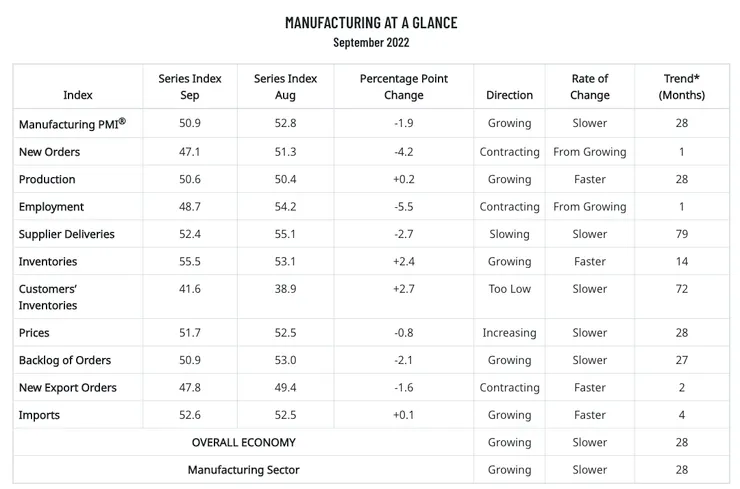Click the OVERALL ECONOMY summary row label
The width and height of the screenshot is (740, 489).
[243, 442]
